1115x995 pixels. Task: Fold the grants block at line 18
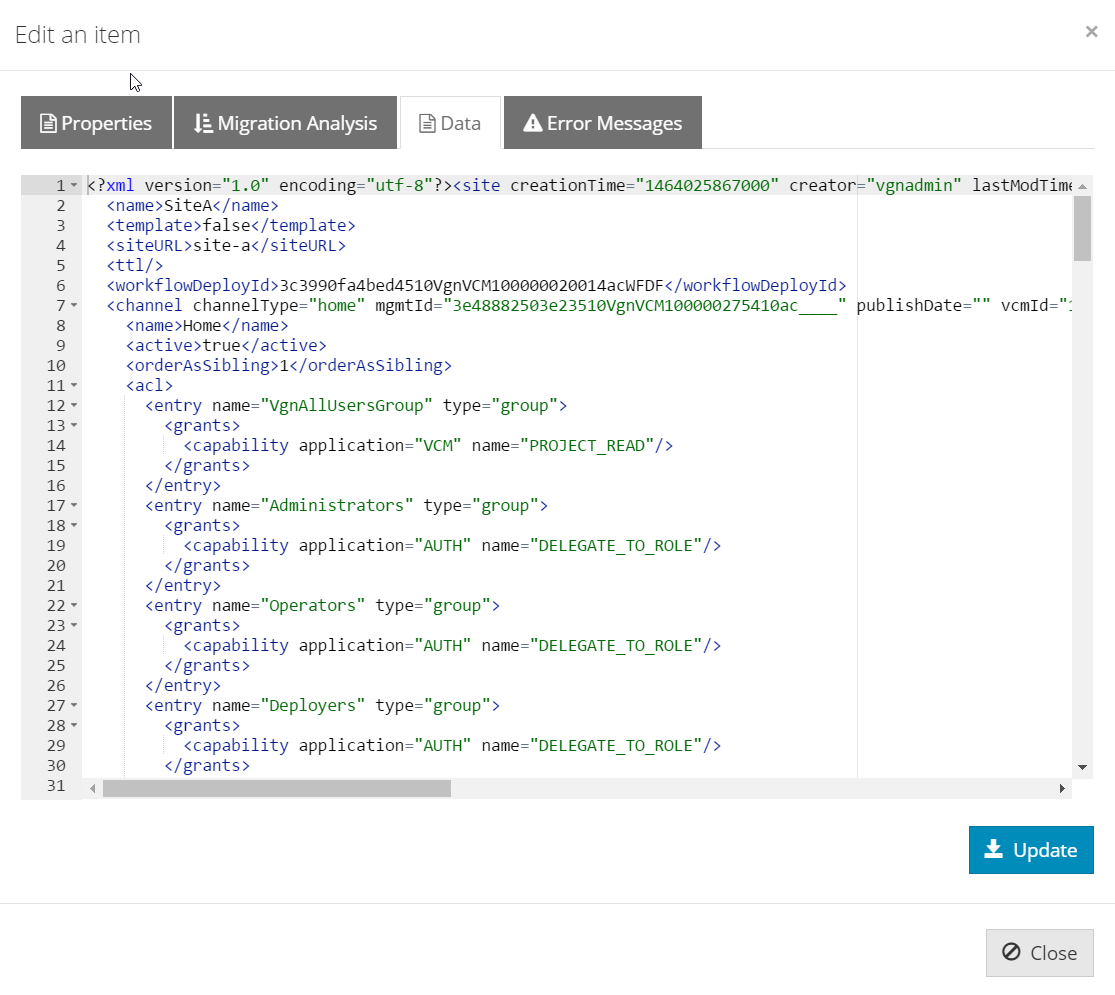[74, 526]
